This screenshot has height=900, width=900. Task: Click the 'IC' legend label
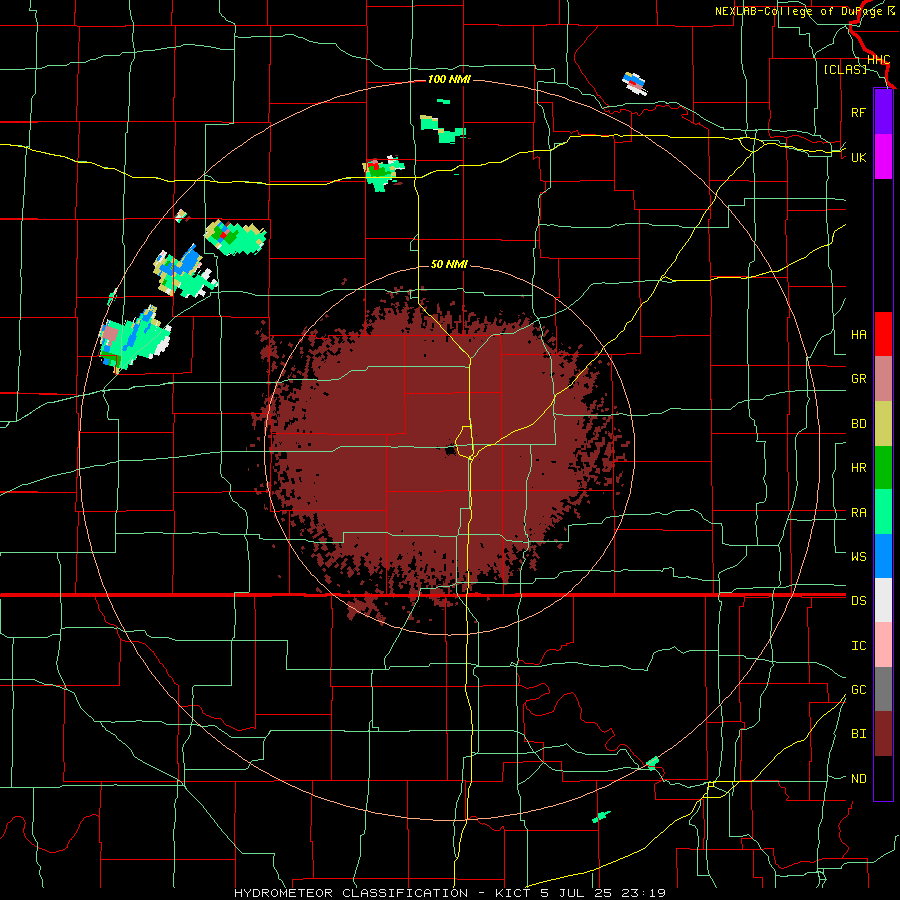pyautogui.click(x=858, y=646)
